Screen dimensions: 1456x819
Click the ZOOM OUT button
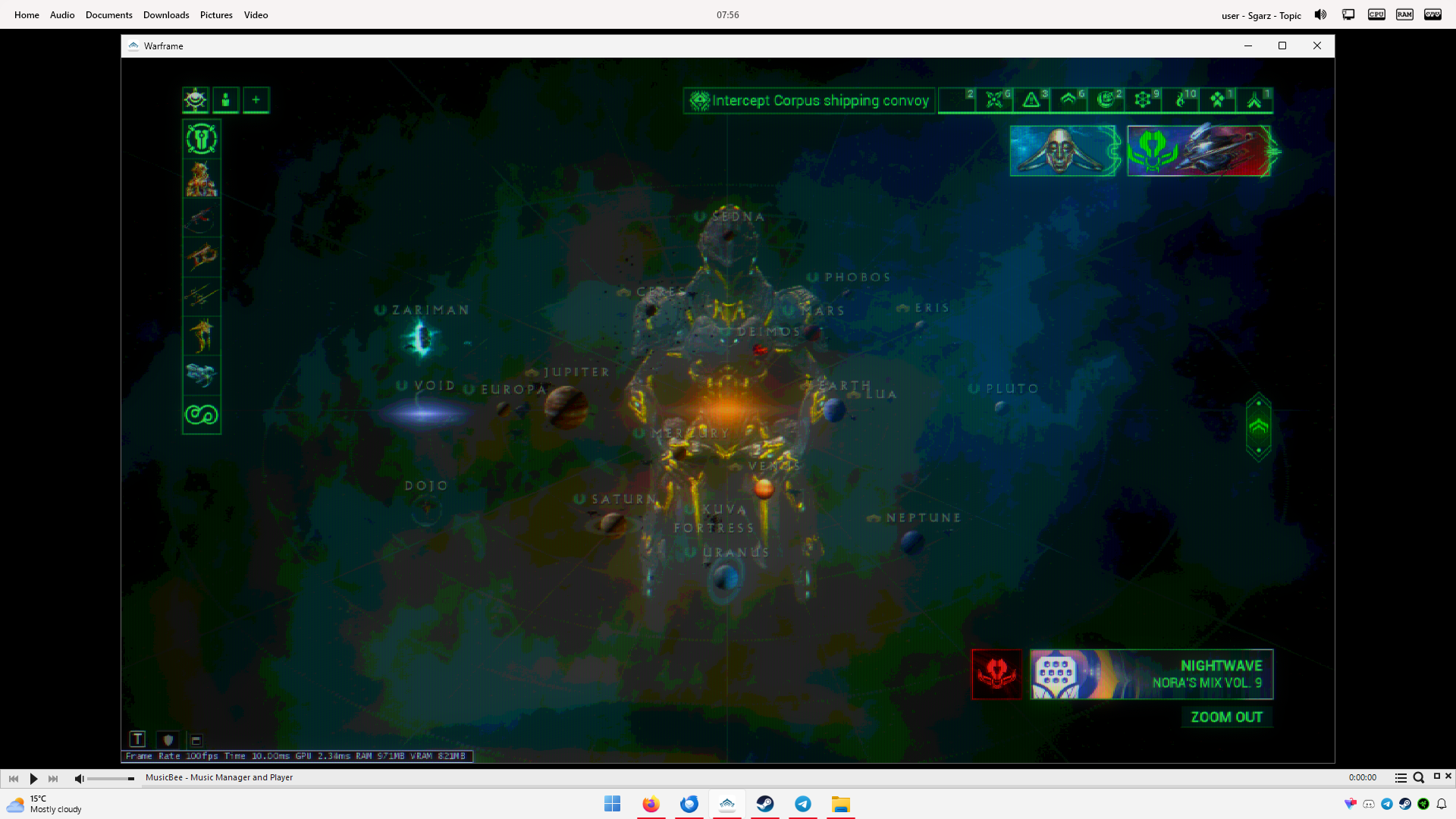[1226, 717]
